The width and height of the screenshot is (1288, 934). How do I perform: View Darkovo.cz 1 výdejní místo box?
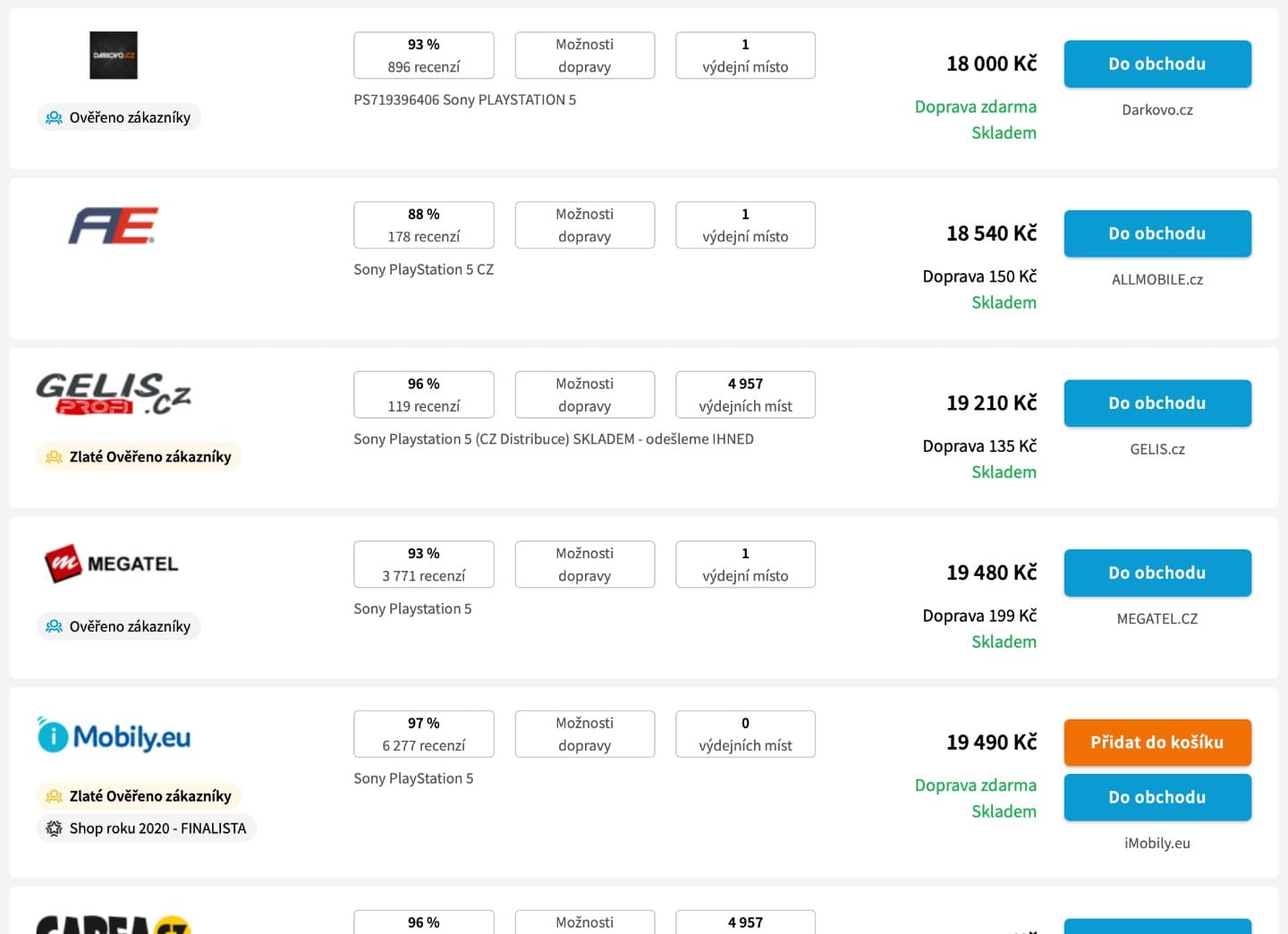pos(746,55)
